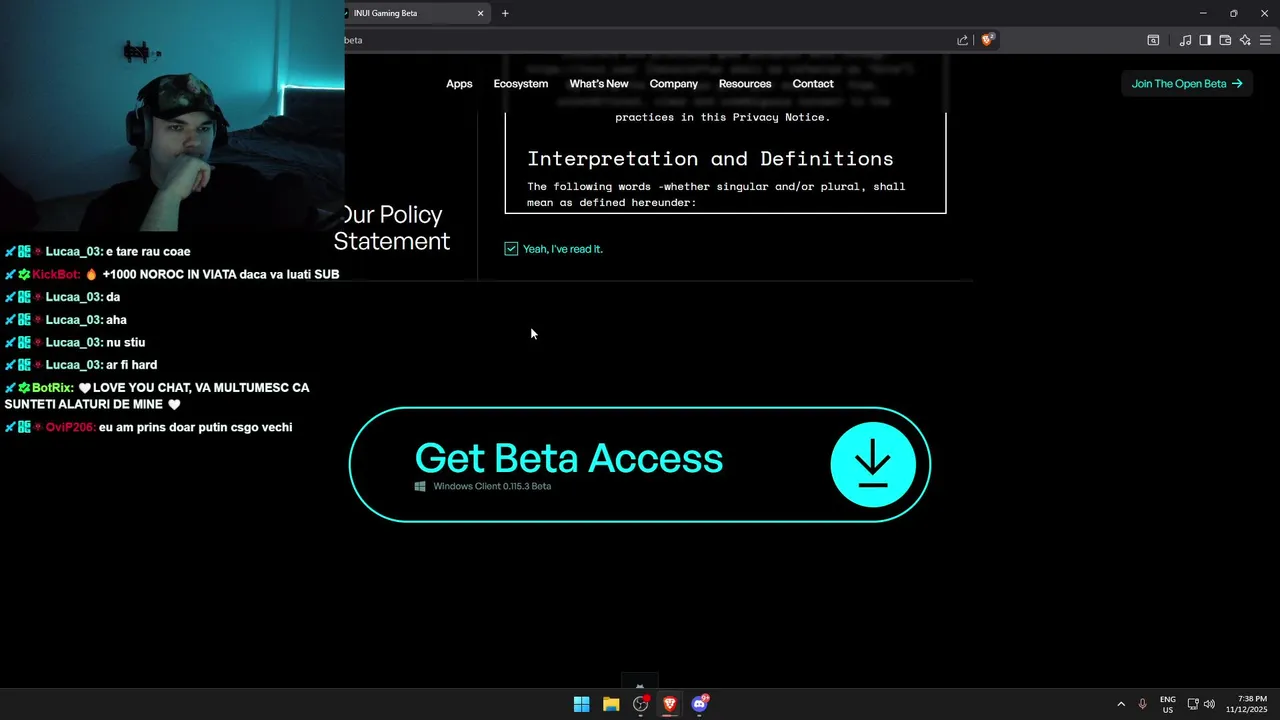Image resolution: width=1280 pixels, height=720 pixels.
Task: Click the Brave browser taskbar icon
Action: (670, 704)
